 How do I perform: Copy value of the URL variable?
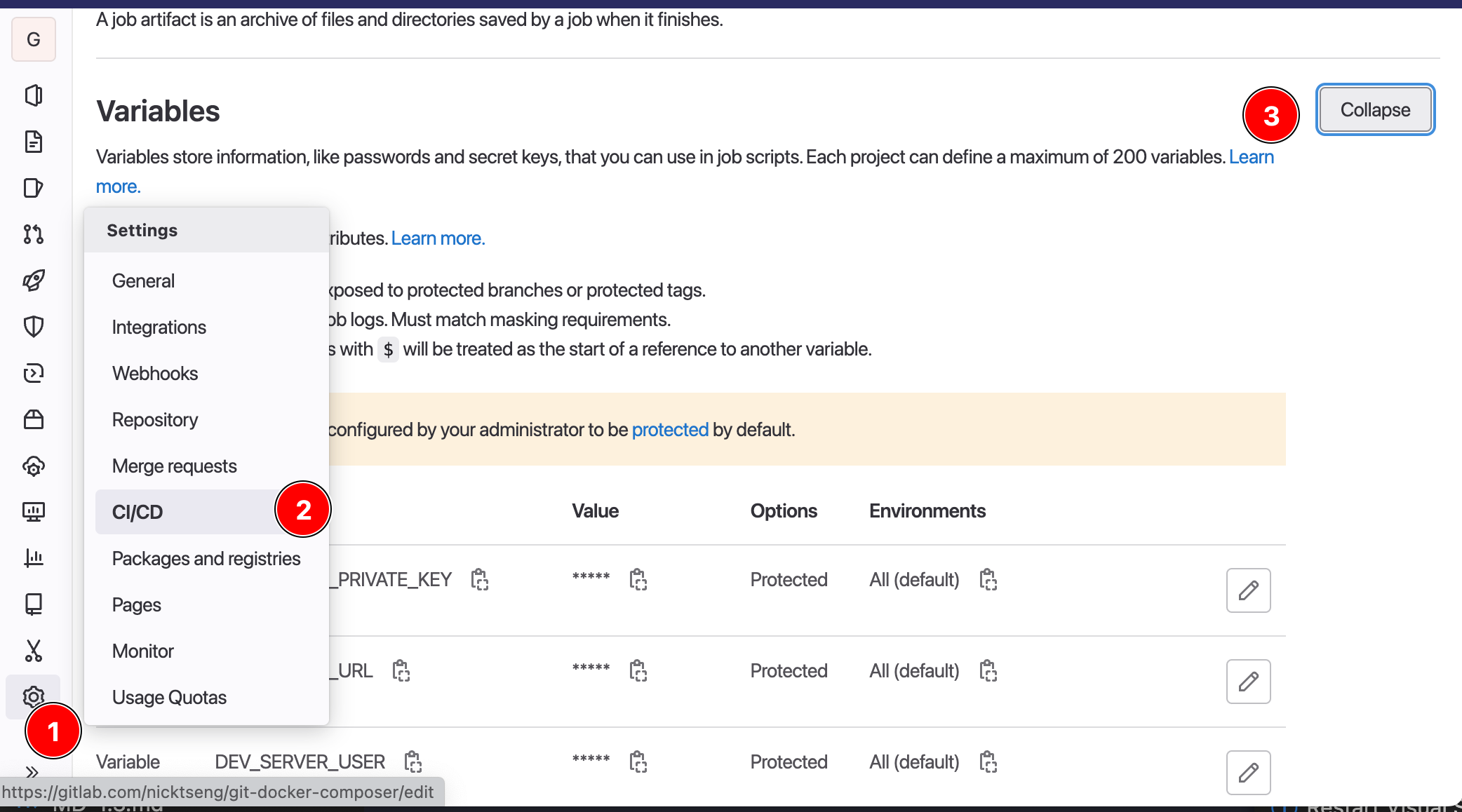click(x=638, y=671)
